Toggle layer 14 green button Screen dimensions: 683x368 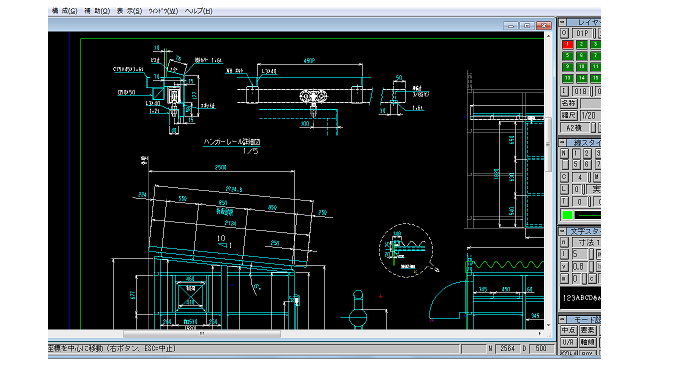point(582,78)
